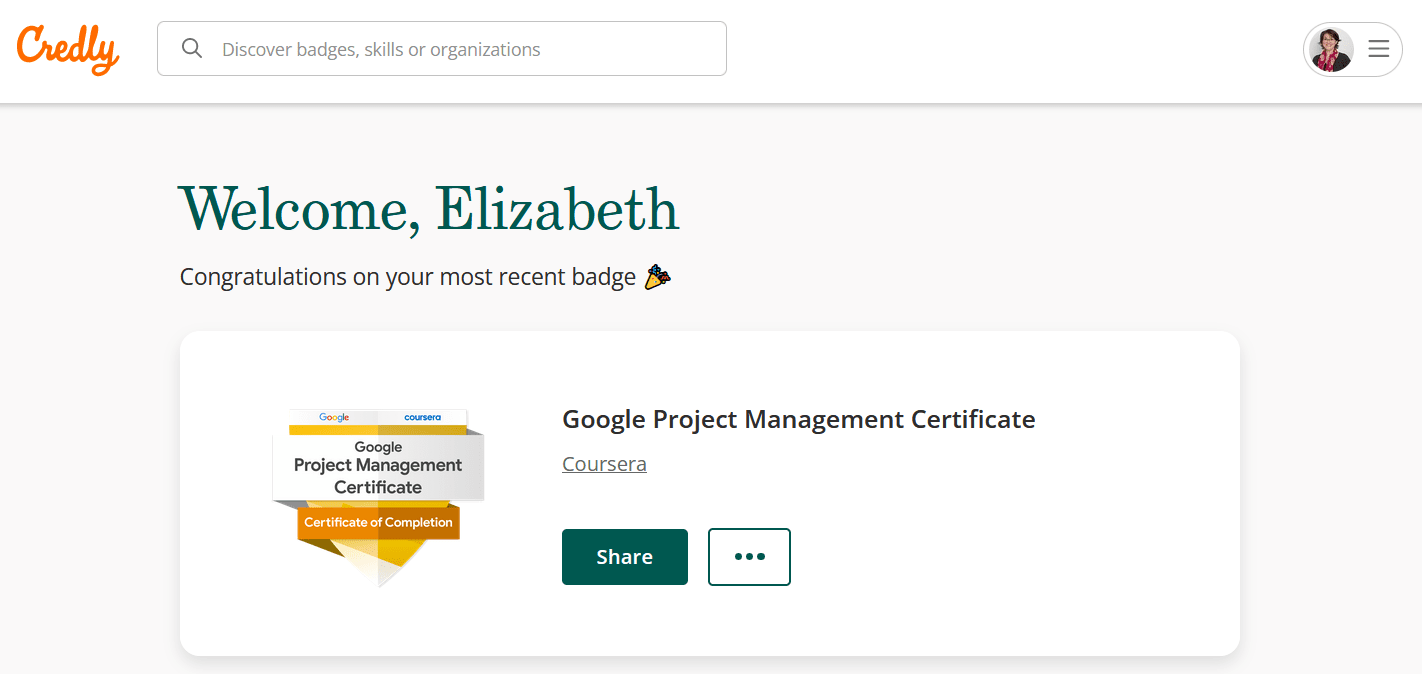Click the Credly logo
Screen dimensions: 1422x674
[x=68, y=49]
